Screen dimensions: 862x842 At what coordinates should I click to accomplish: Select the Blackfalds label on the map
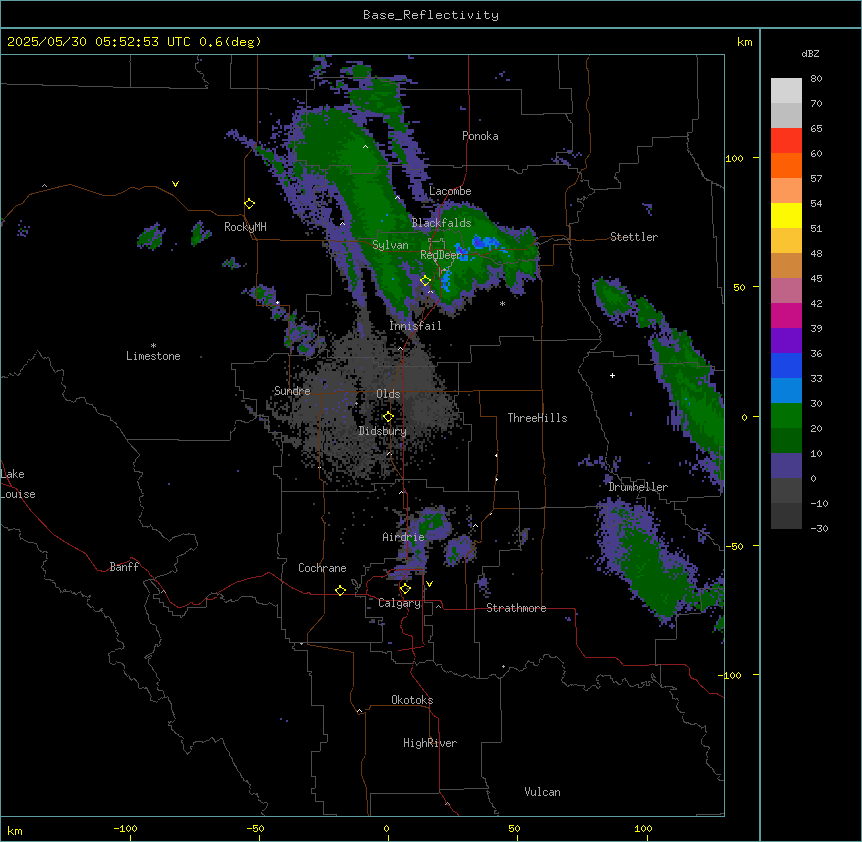tap(441, 223)
